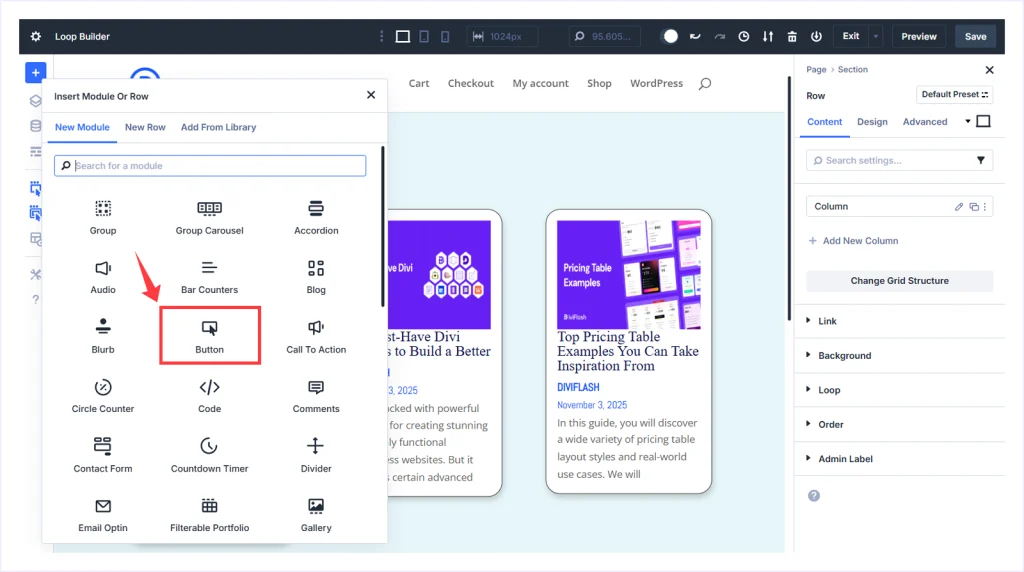Click the history clock icon in toolbar
The width and height of the screenshot is (1024, 572).
[x=744, y=36]
